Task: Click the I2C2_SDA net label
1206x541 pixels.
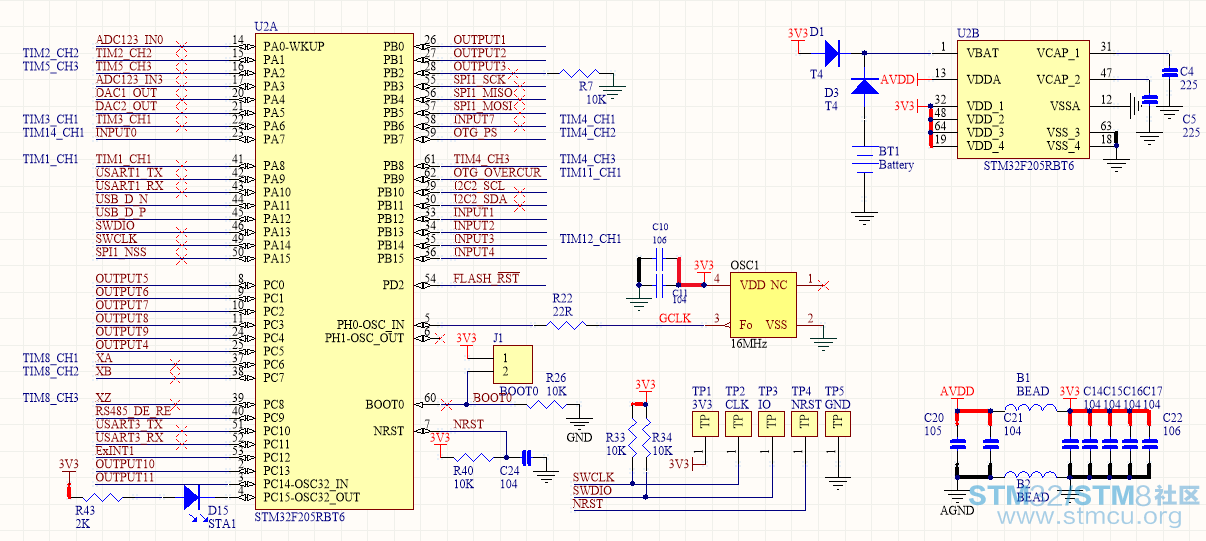Action: click(x=480, y=199)
